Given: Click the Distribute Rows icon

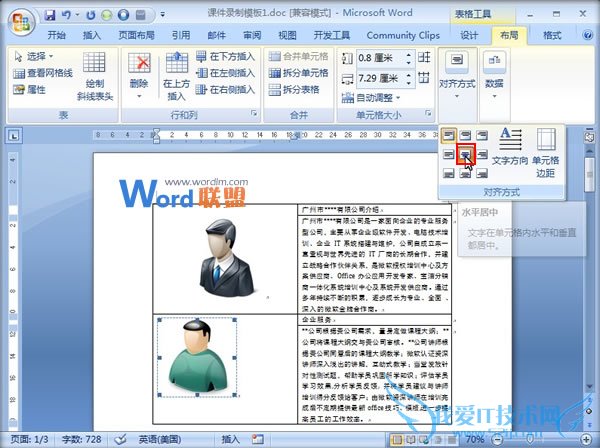Looking at the screenshot, I should [424, 57].
